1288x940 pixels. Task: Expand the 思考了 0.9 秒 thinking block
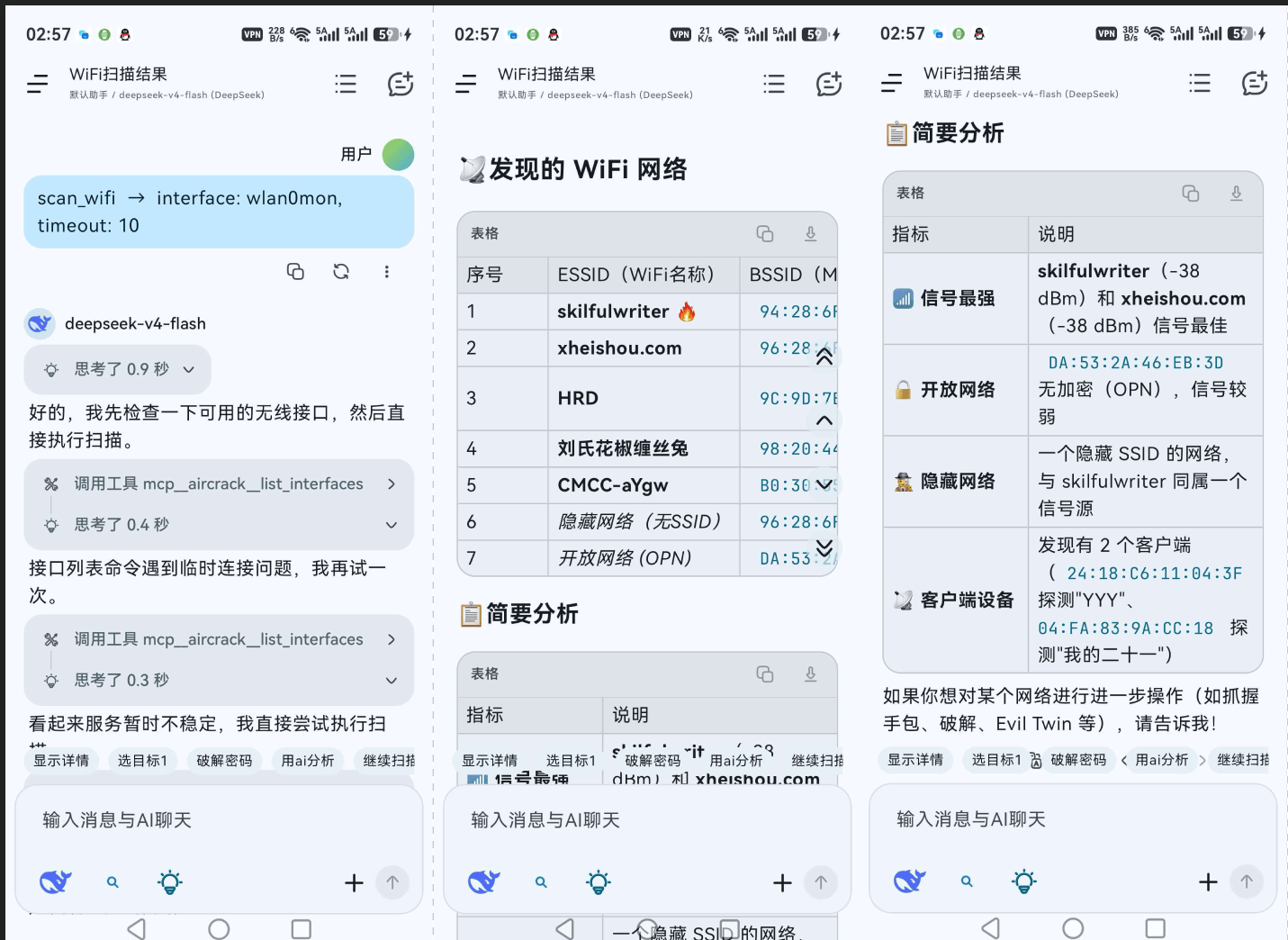[118, 369]
